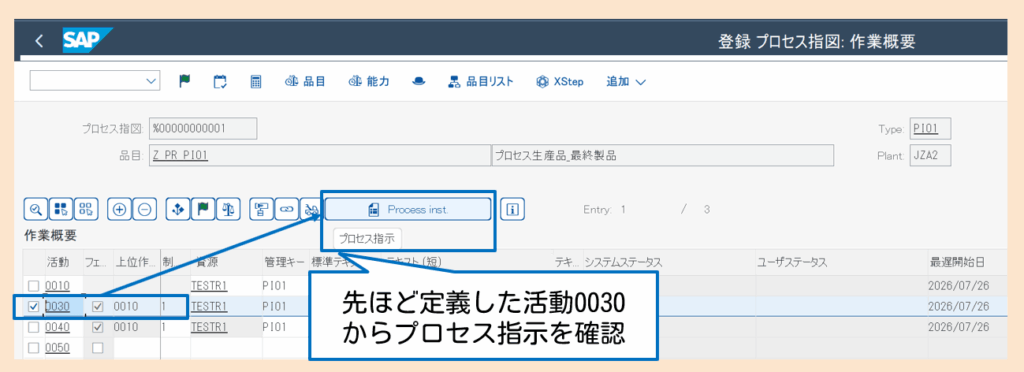This screenshot has height=372, width=1024.
Task: Click the chain link icon in table toolbar
Action: coord(286,209)
